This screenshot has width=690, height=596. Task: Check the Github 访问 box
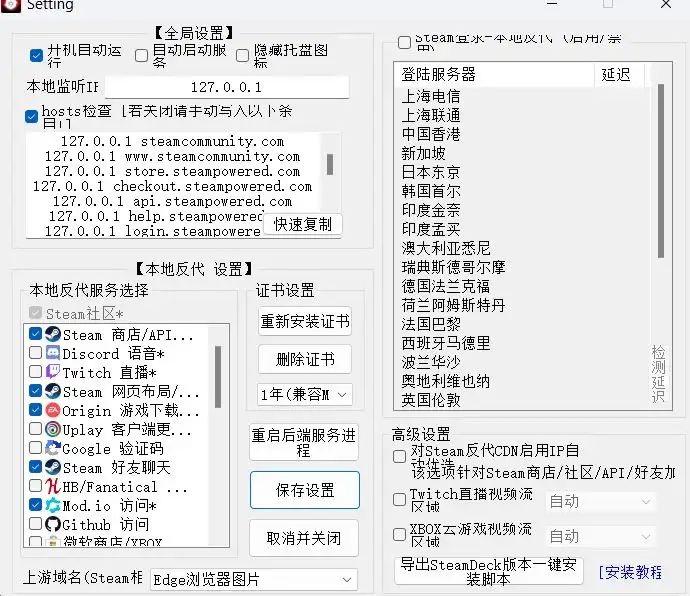(36, 523)
